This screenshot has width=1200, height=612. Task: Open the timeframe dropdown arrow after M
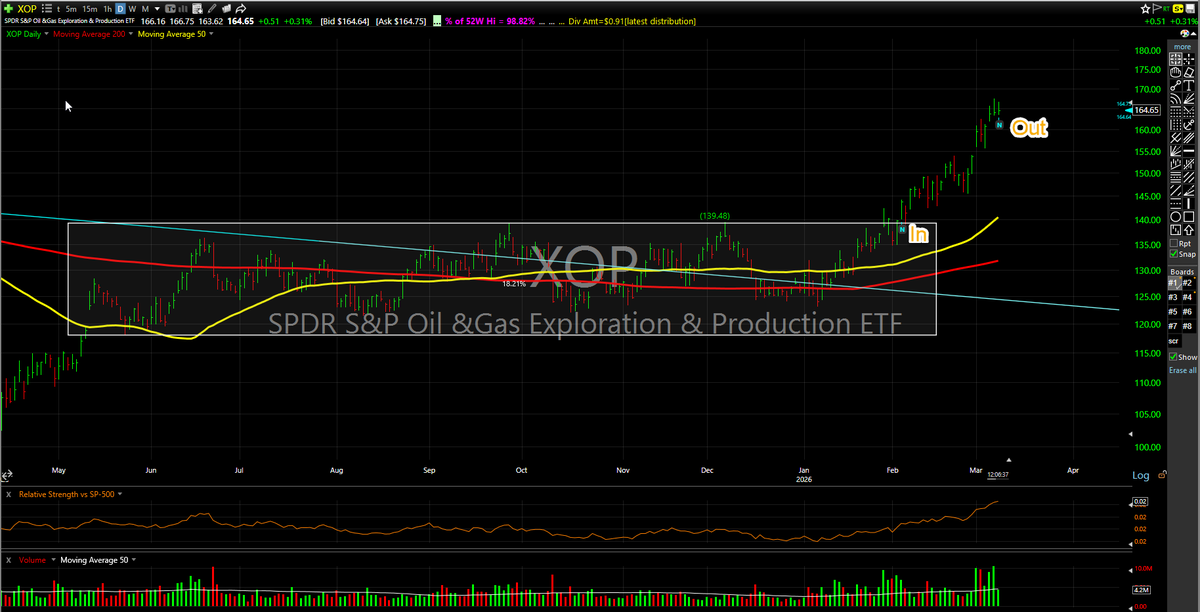(157, 9)
